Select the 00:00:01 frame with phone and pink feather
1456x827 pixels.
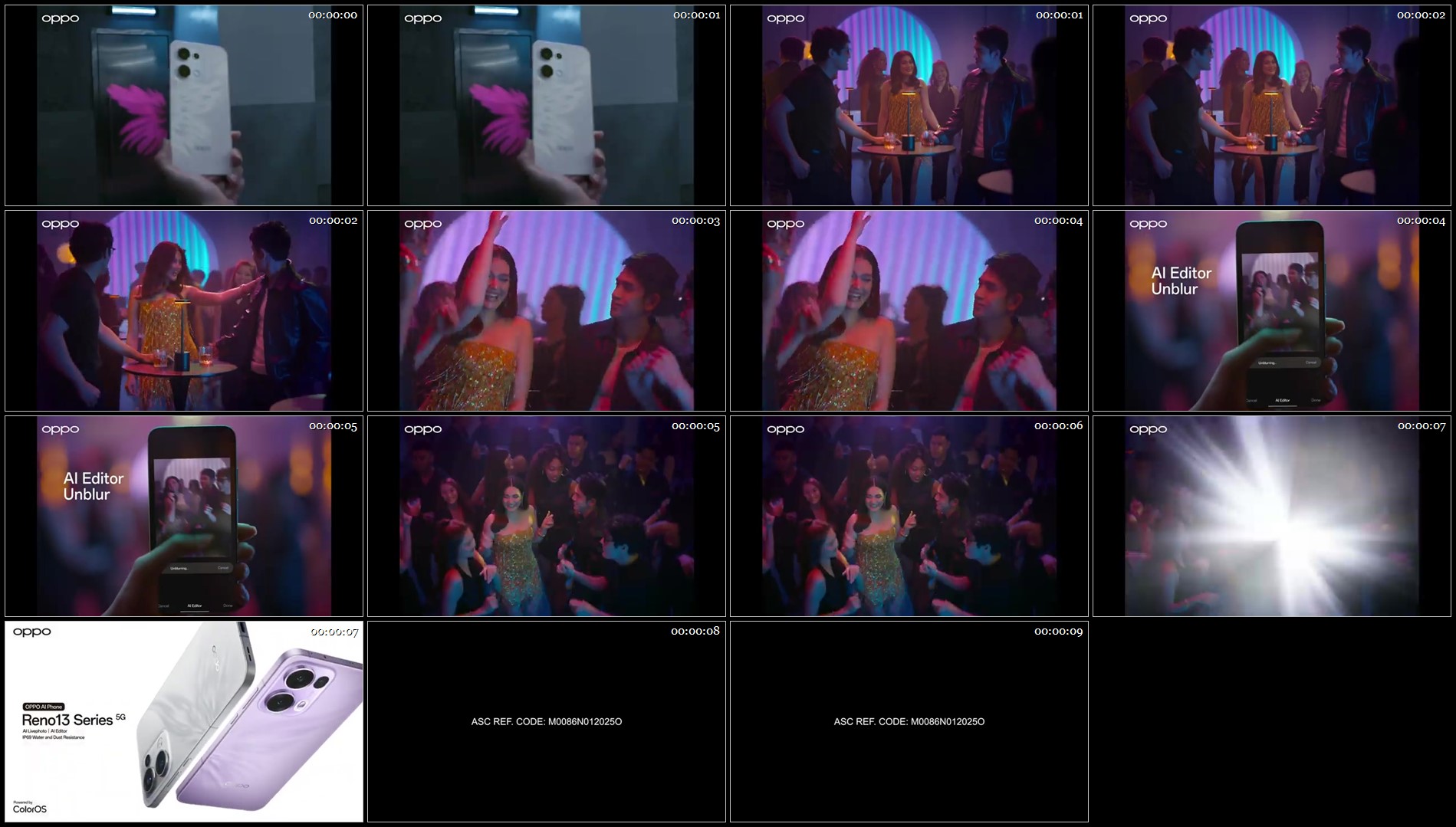coord(547,106)
